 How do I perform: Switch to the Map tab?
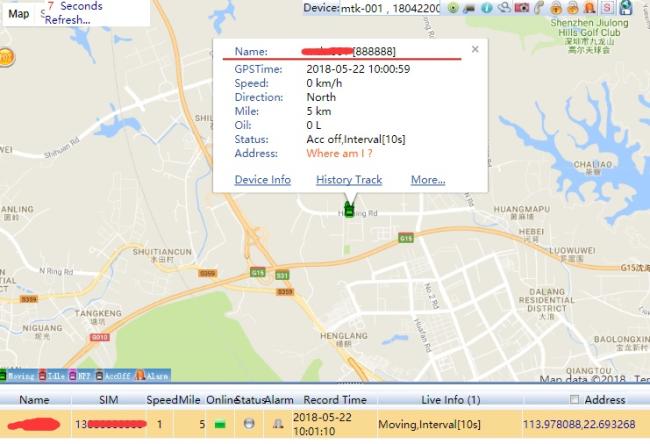click(19, 14)
